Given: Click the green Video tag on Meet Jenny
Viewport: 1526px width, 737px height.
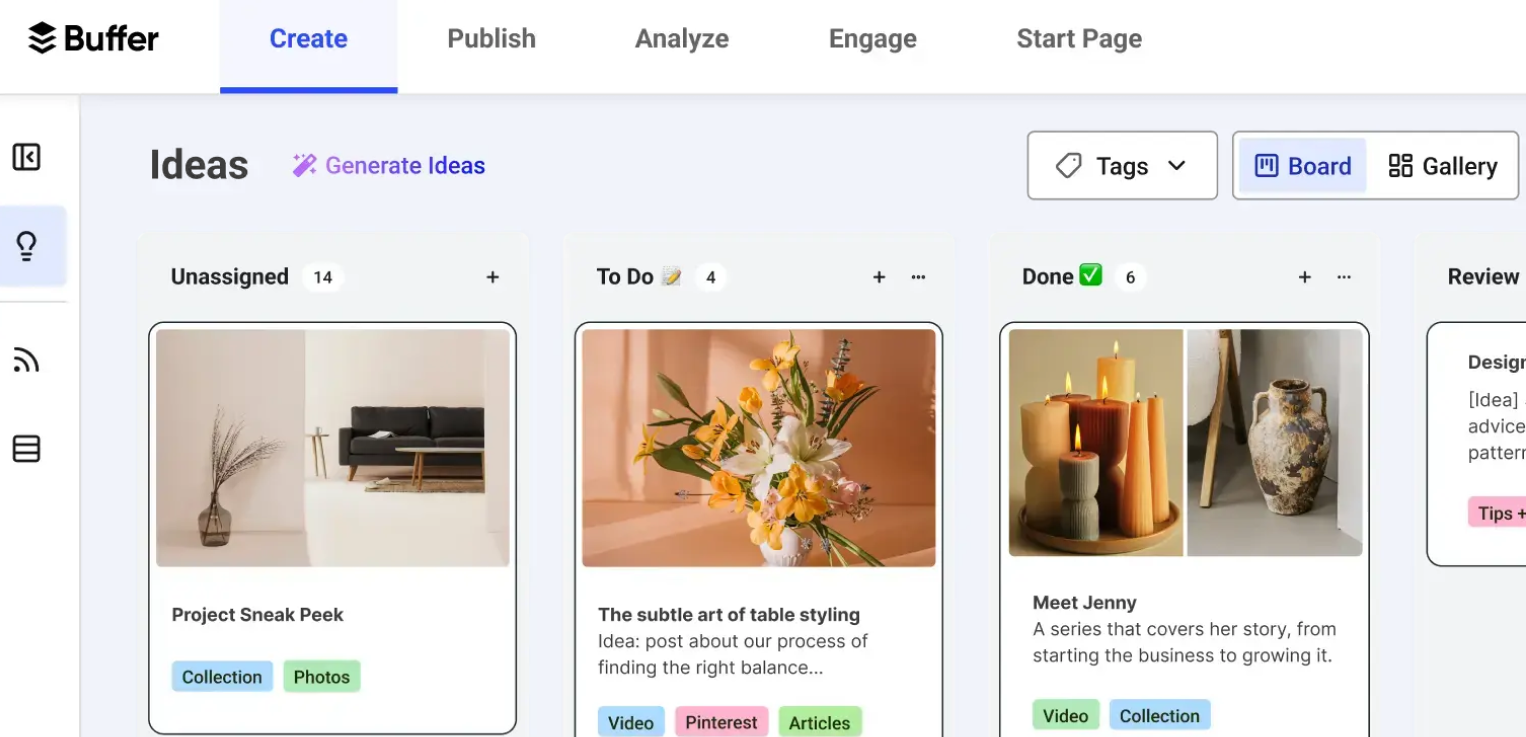Looking at the screenshot, I should click(1066, 715).
